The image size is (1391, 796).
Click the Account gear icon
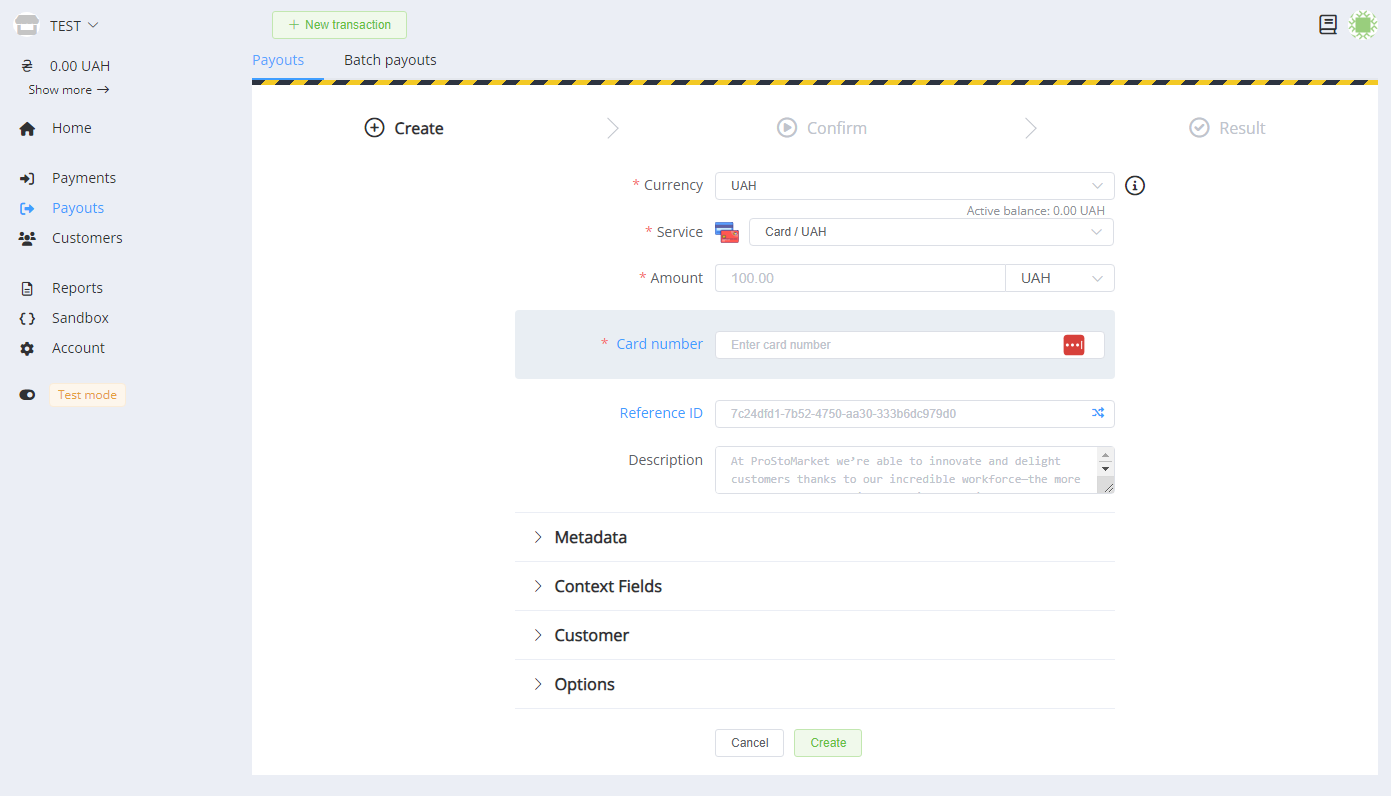coord(27,349)
